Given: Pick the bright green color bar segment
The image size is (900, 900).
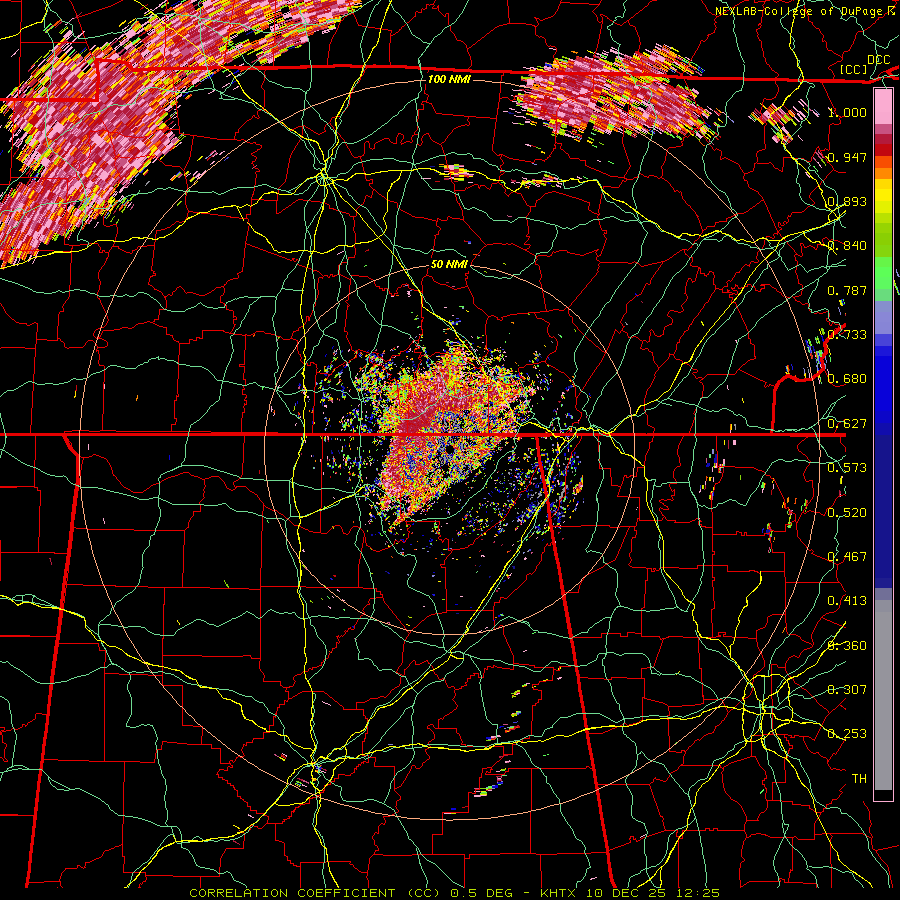Looking at the screenshot, I should (x=883, y=273).
